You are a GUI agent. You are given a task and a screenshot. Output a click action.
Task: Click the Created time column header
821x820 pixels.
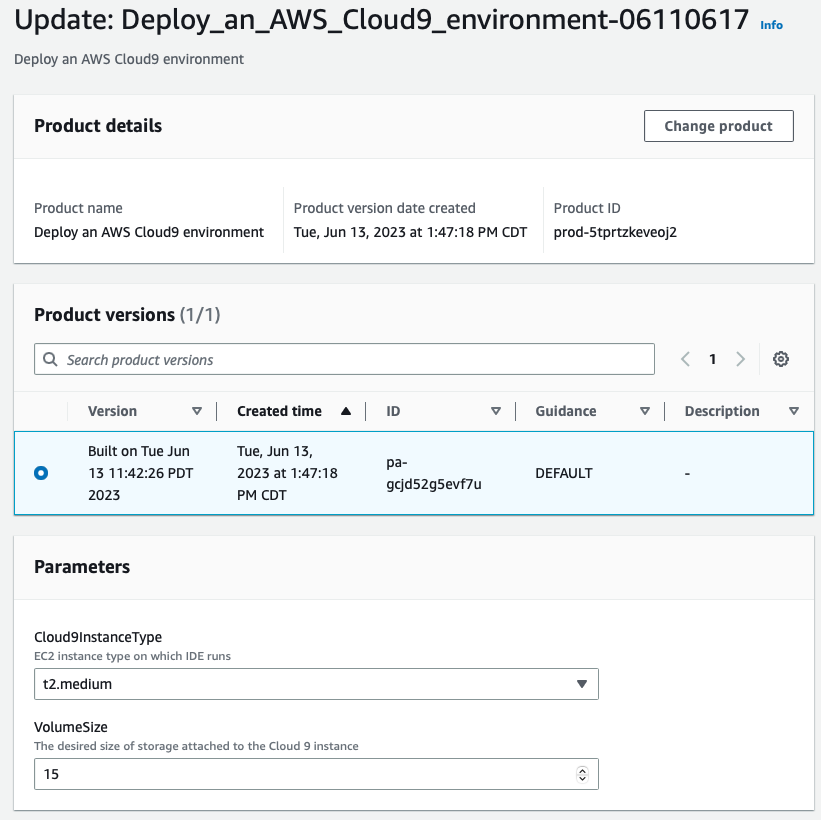tap(279, 411)
